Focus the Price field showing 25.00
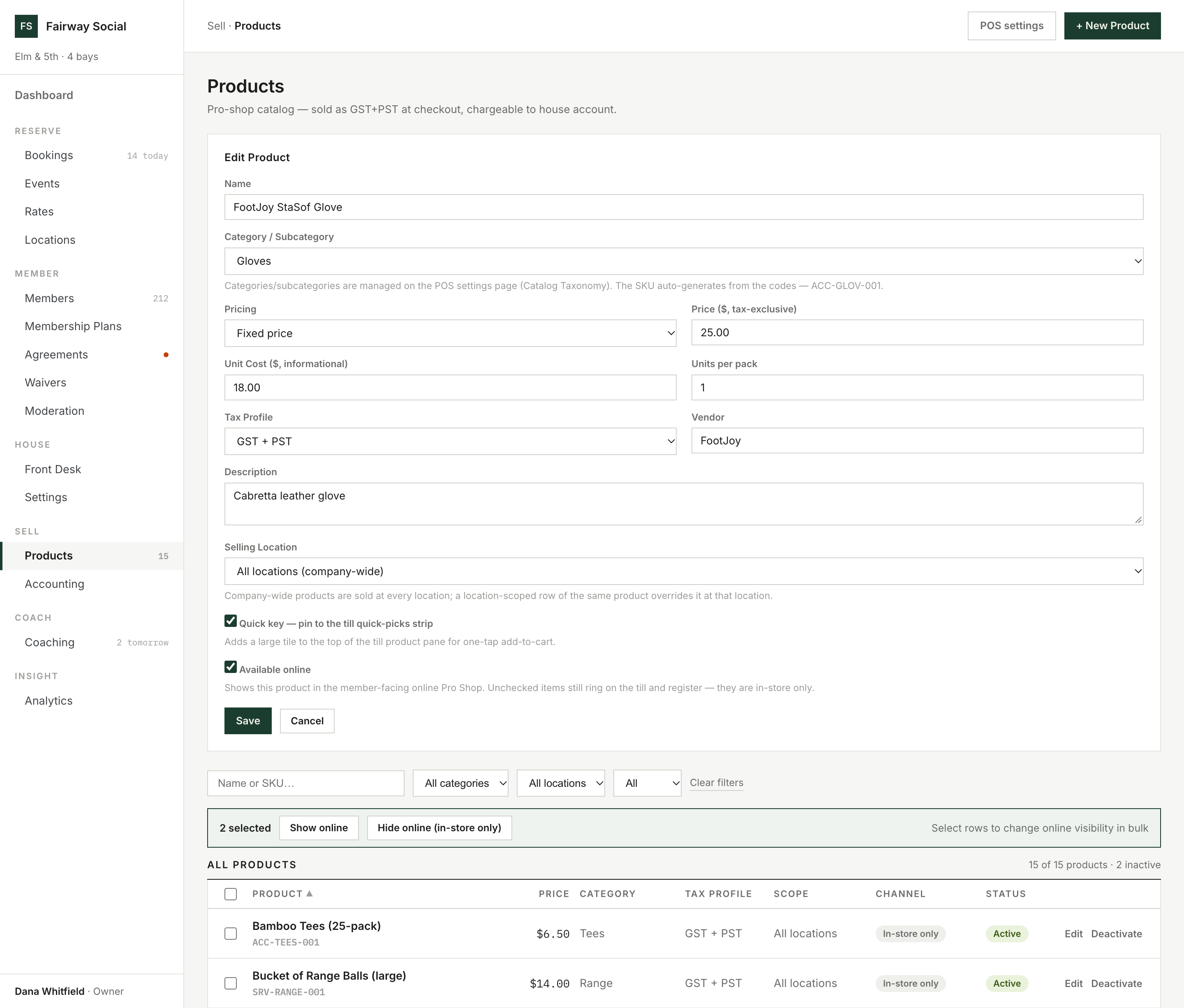This screenshot has height=1008, width=1184. click(x=917, y=333)
